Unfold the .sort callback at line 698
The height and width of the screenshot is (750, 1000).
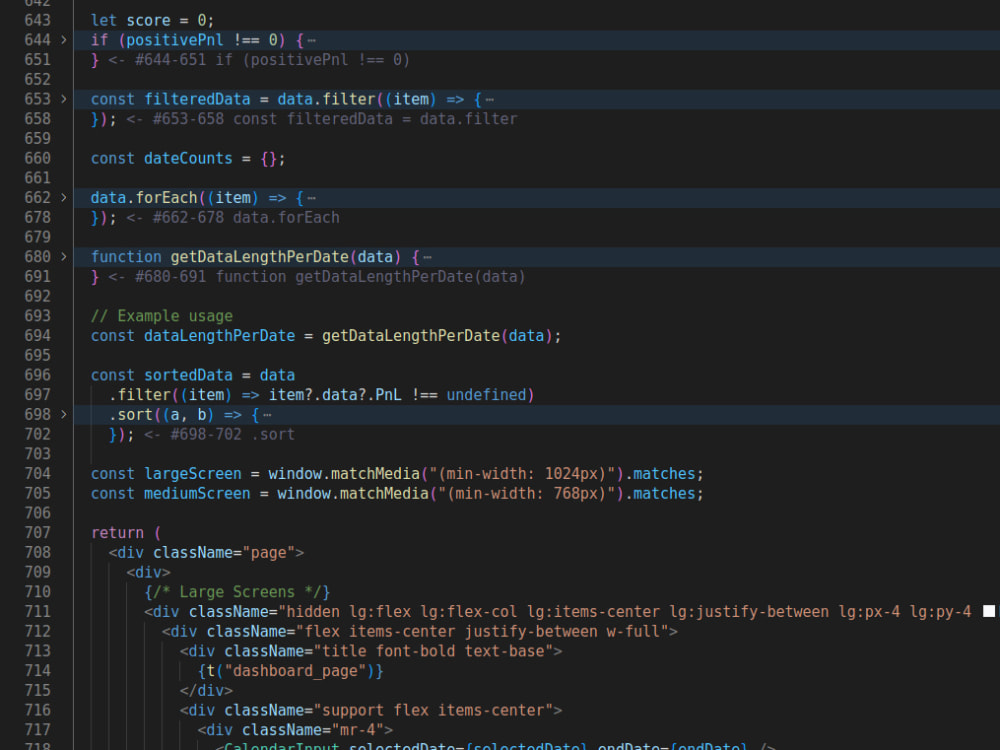coord(64,415)
